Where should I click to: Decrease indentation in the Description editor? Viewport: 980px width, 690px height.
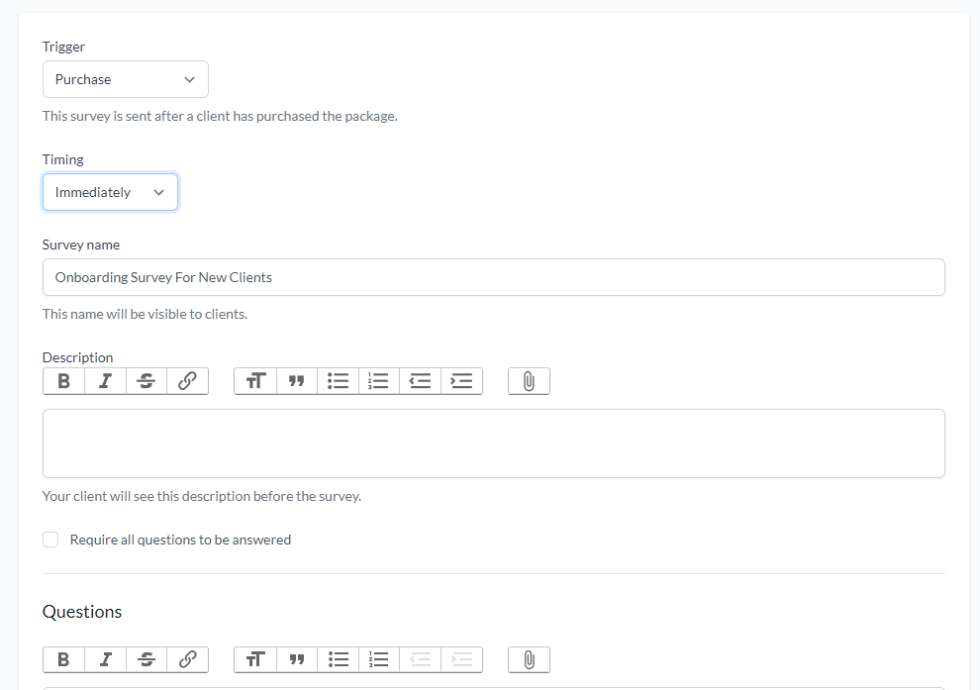pos(420,380)
